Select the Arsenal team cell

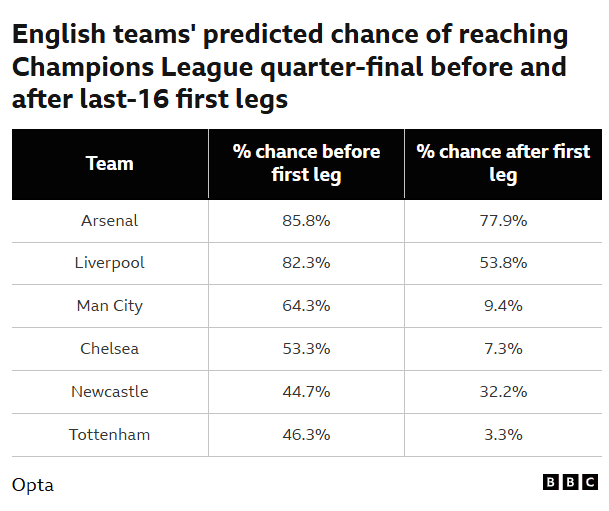[x=110, y=220]
